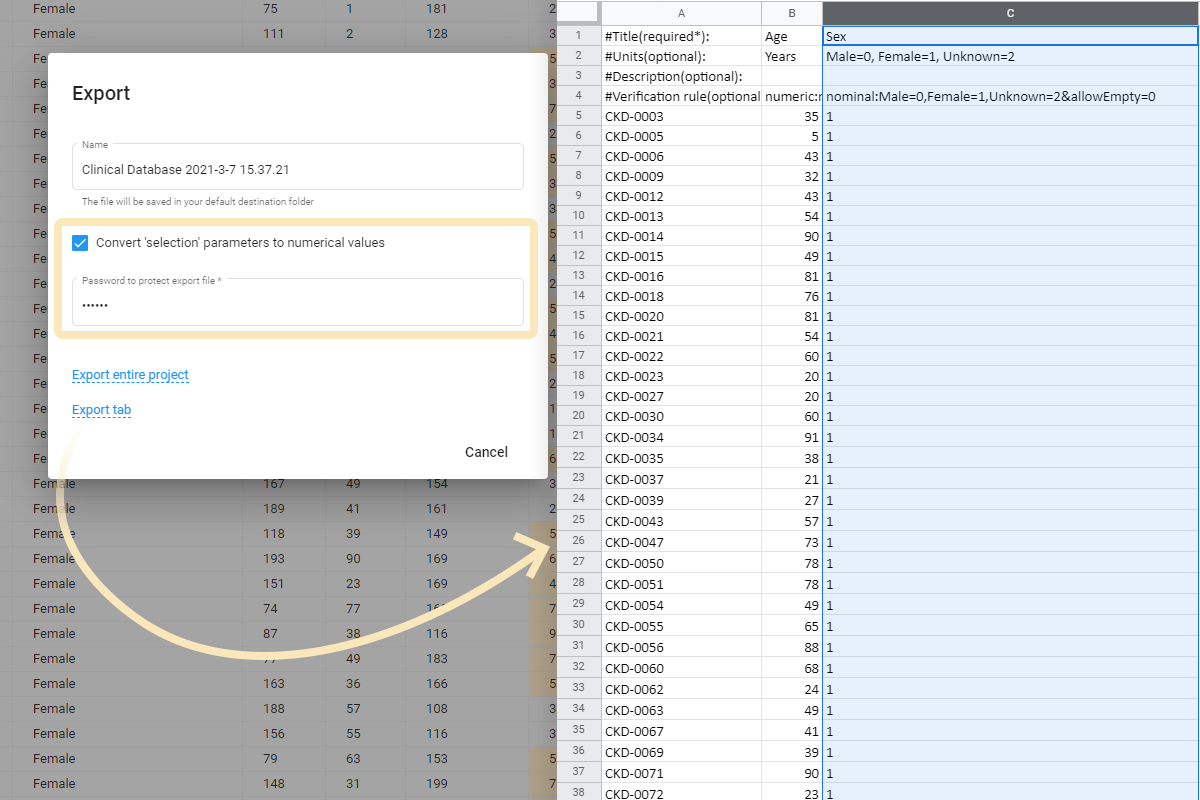1200x800 pixels.
Task: Select row header 20 in spreadsheet
Action: pyautogui.click(x=579, y=416)
